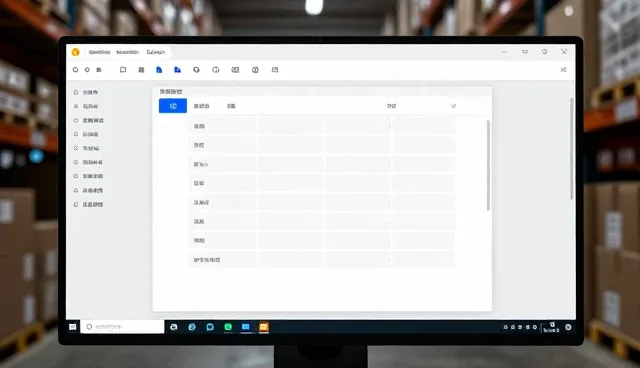
Task: Click the tag-shaped toolbar icon
Action: (196, 70)
